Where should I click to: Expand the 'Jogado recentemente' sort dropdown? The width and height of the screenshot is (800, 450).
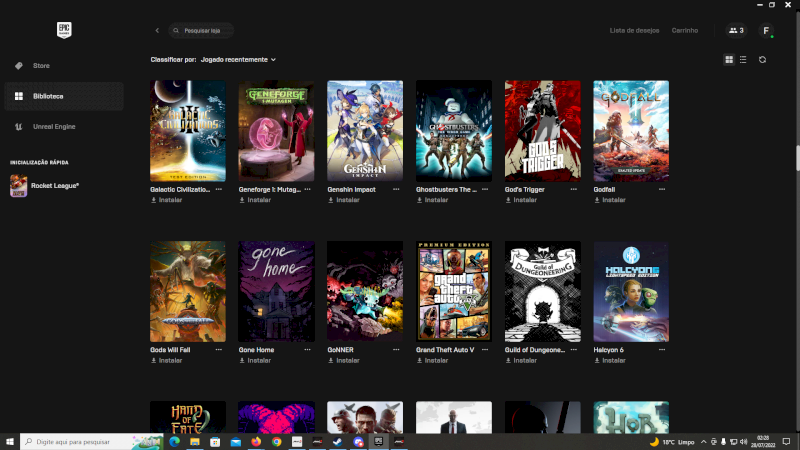pos(238,60)
